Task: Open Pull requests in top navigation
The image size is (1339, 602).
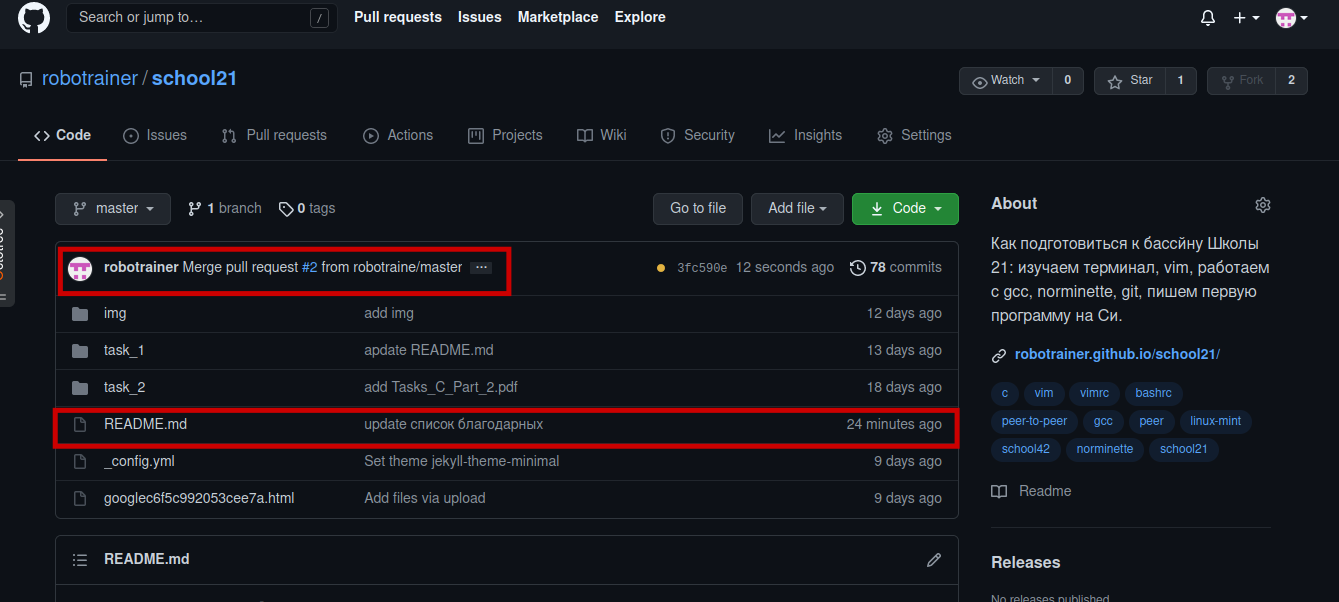Action: click(398, 17)
